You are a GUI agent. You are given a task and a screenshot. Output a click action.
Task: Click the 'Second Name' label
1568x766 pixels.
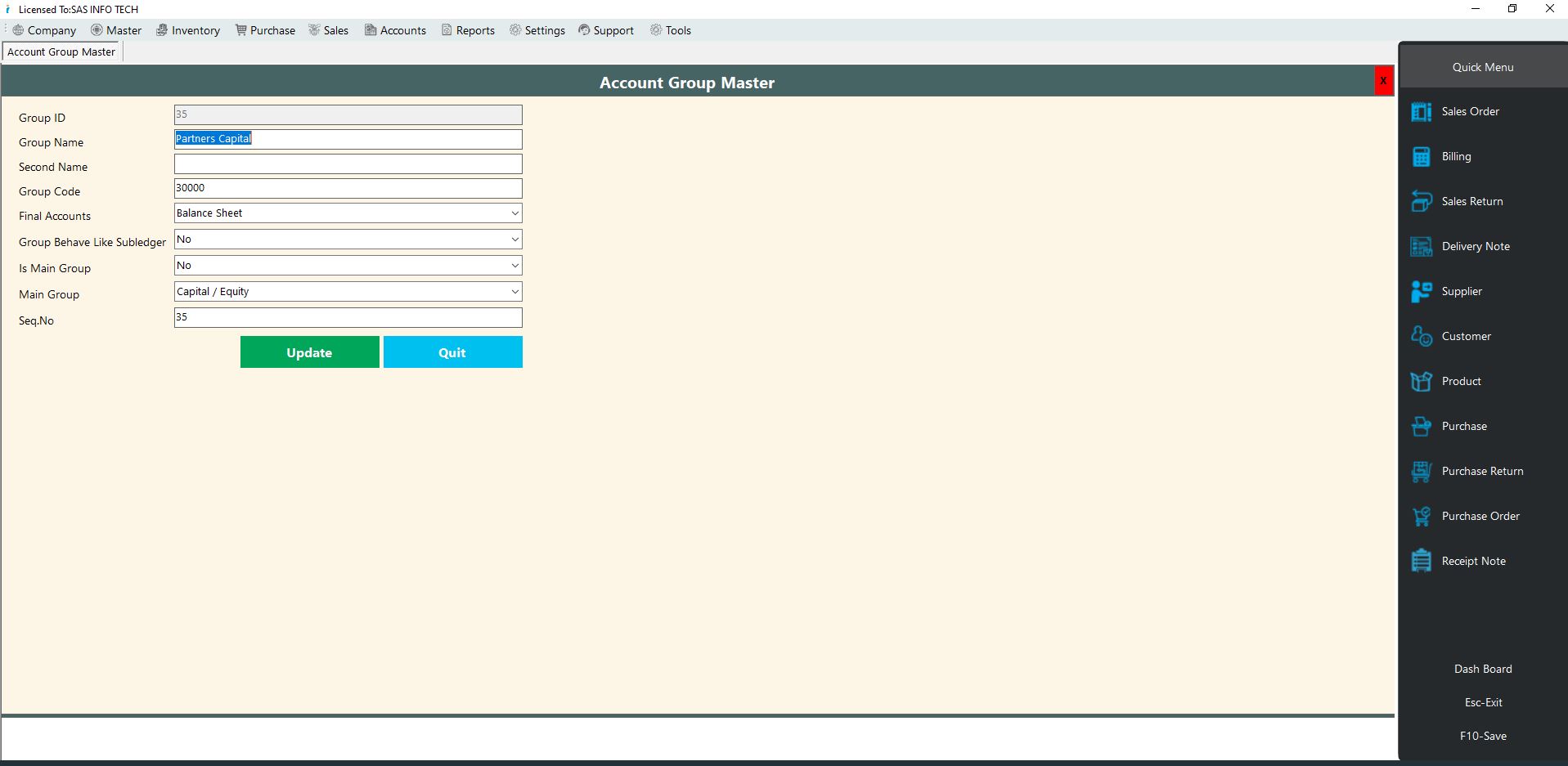[x=53, y=167]
